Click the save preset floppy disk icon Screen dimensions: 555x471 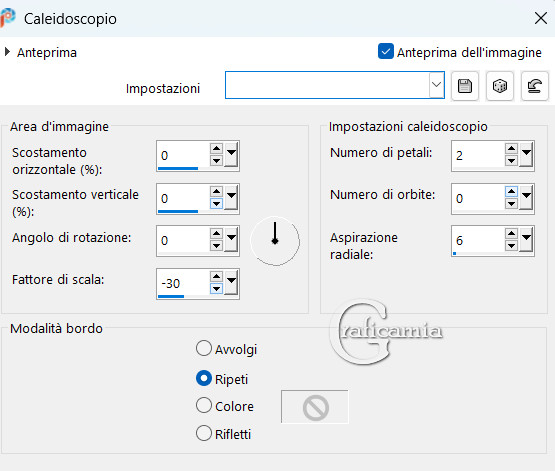(465, 86)
